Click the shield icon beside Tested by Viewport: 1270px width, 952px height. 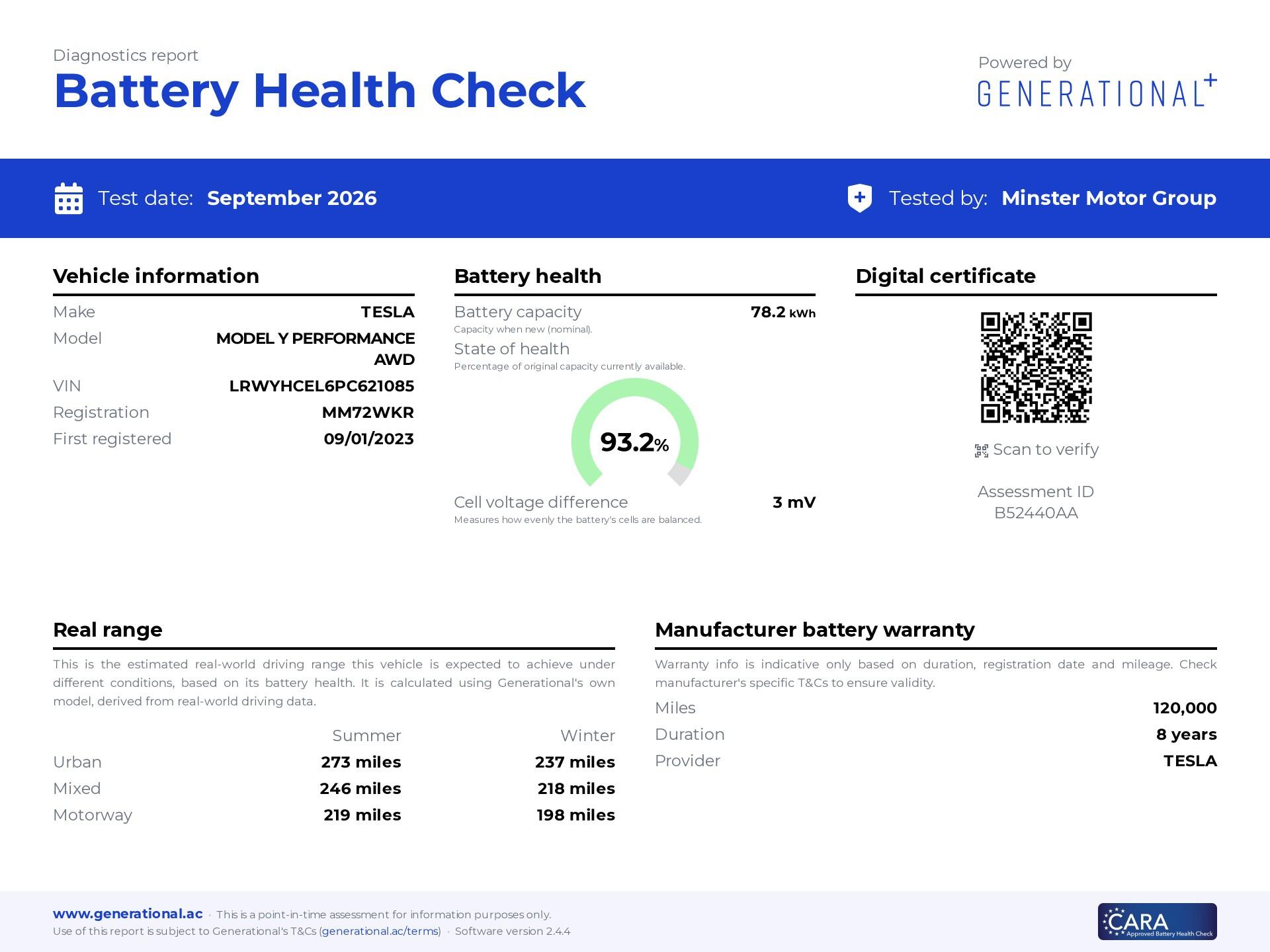coord(860,198)
